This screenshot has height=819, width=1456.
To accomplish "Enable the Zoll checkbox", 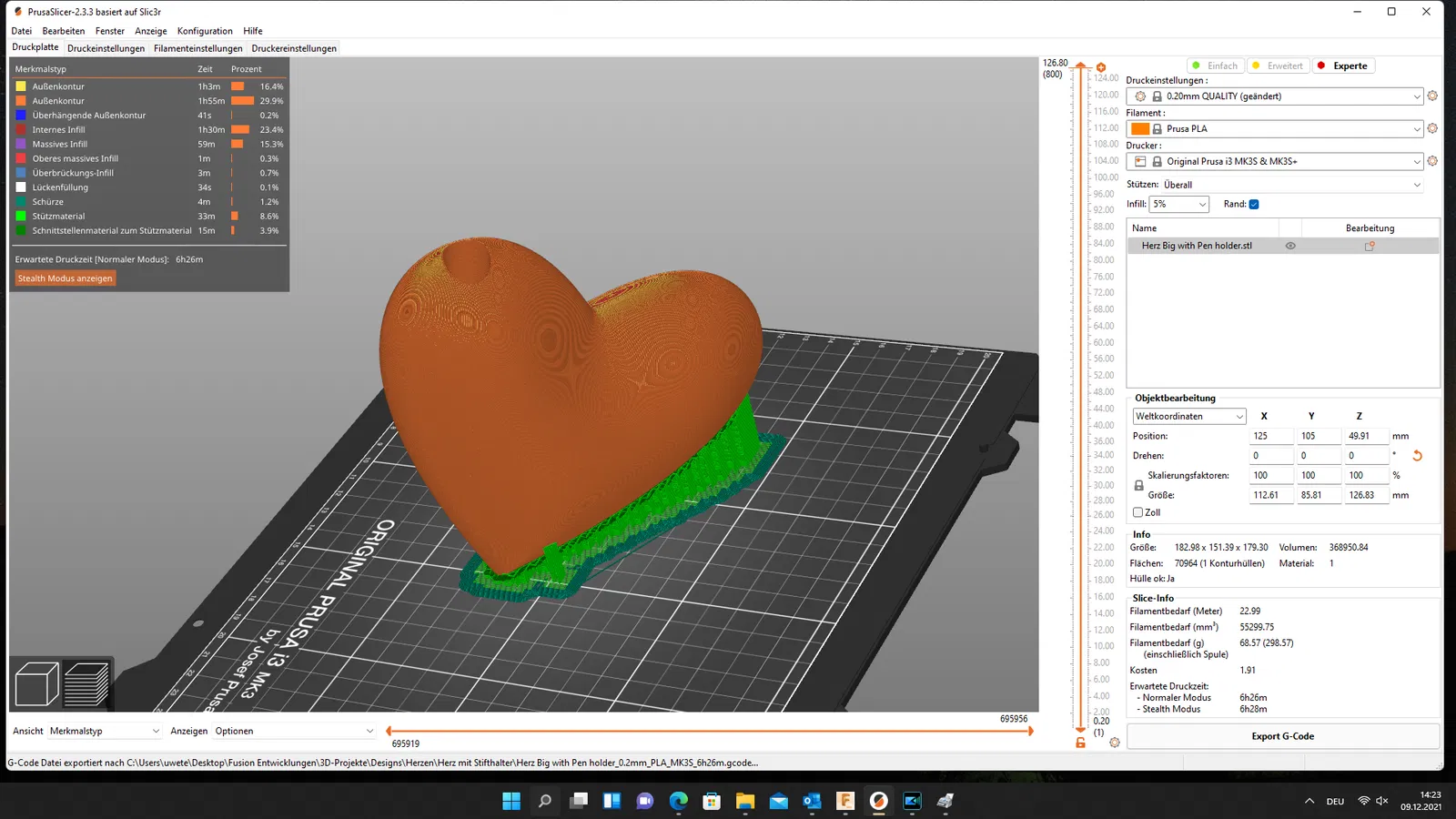I will pyautogui.click(x=1137, y=512).
